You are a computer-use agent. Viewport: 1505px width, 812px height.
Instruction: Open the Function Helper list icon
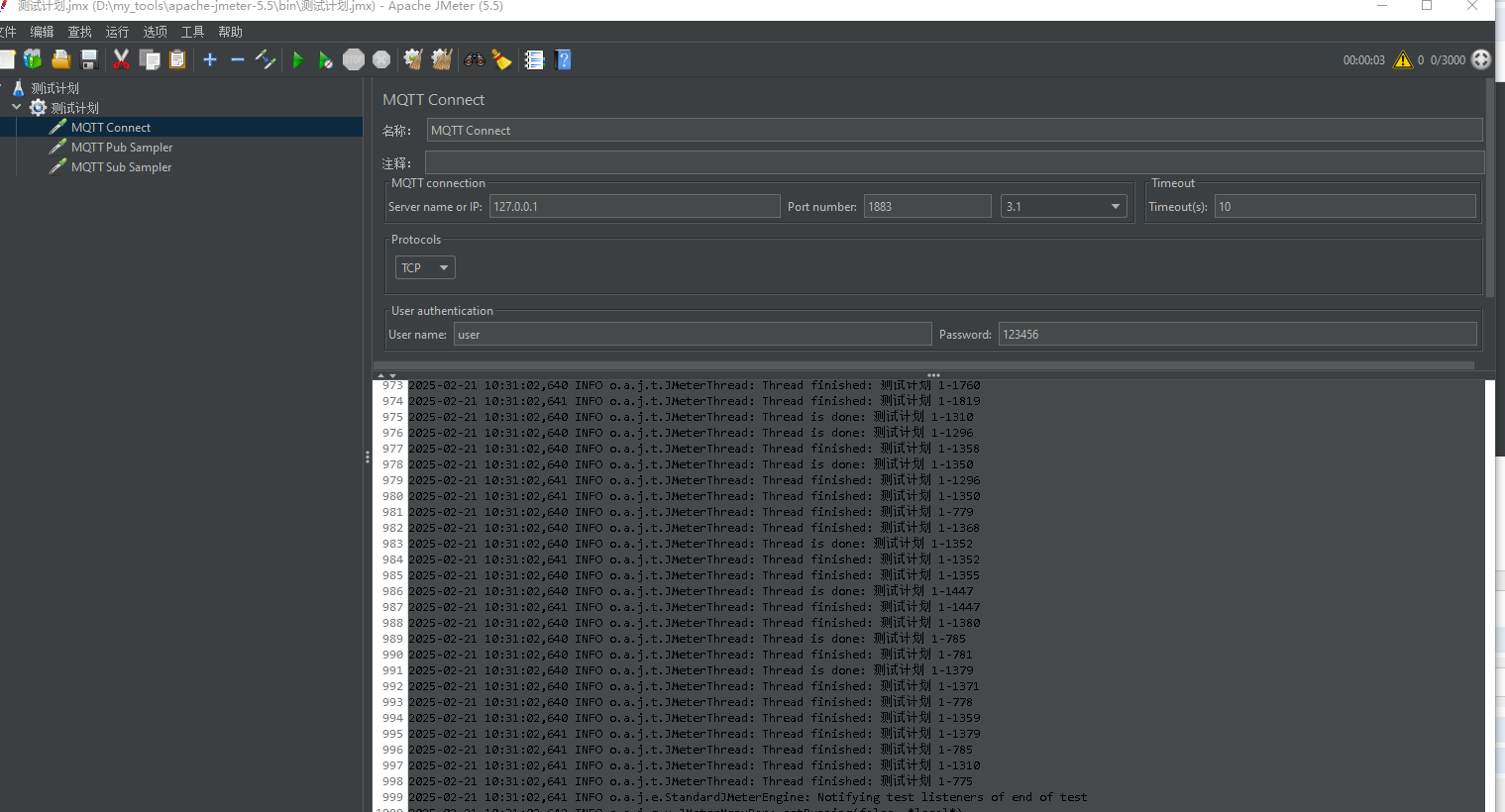[534, 59]
